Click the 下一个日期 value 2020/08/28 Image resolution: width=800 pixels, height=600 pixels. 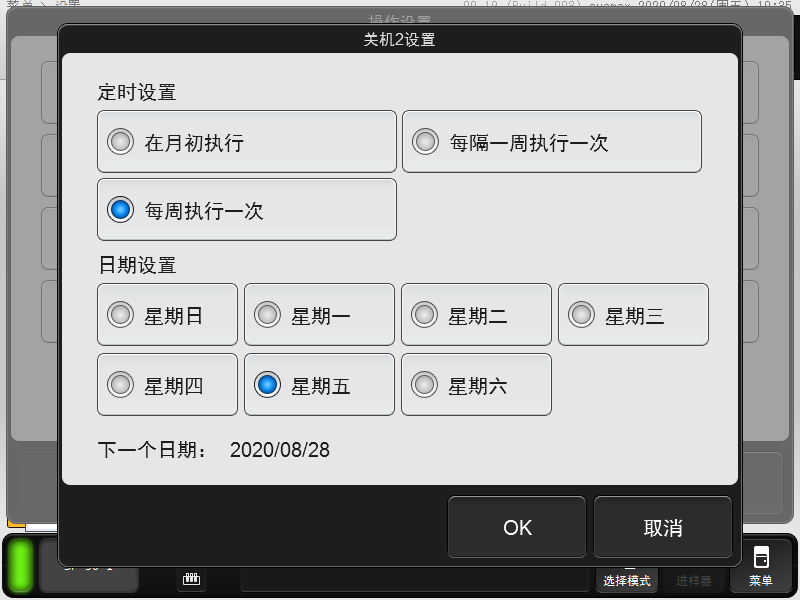pyautogui.click(x=280, y=450)
